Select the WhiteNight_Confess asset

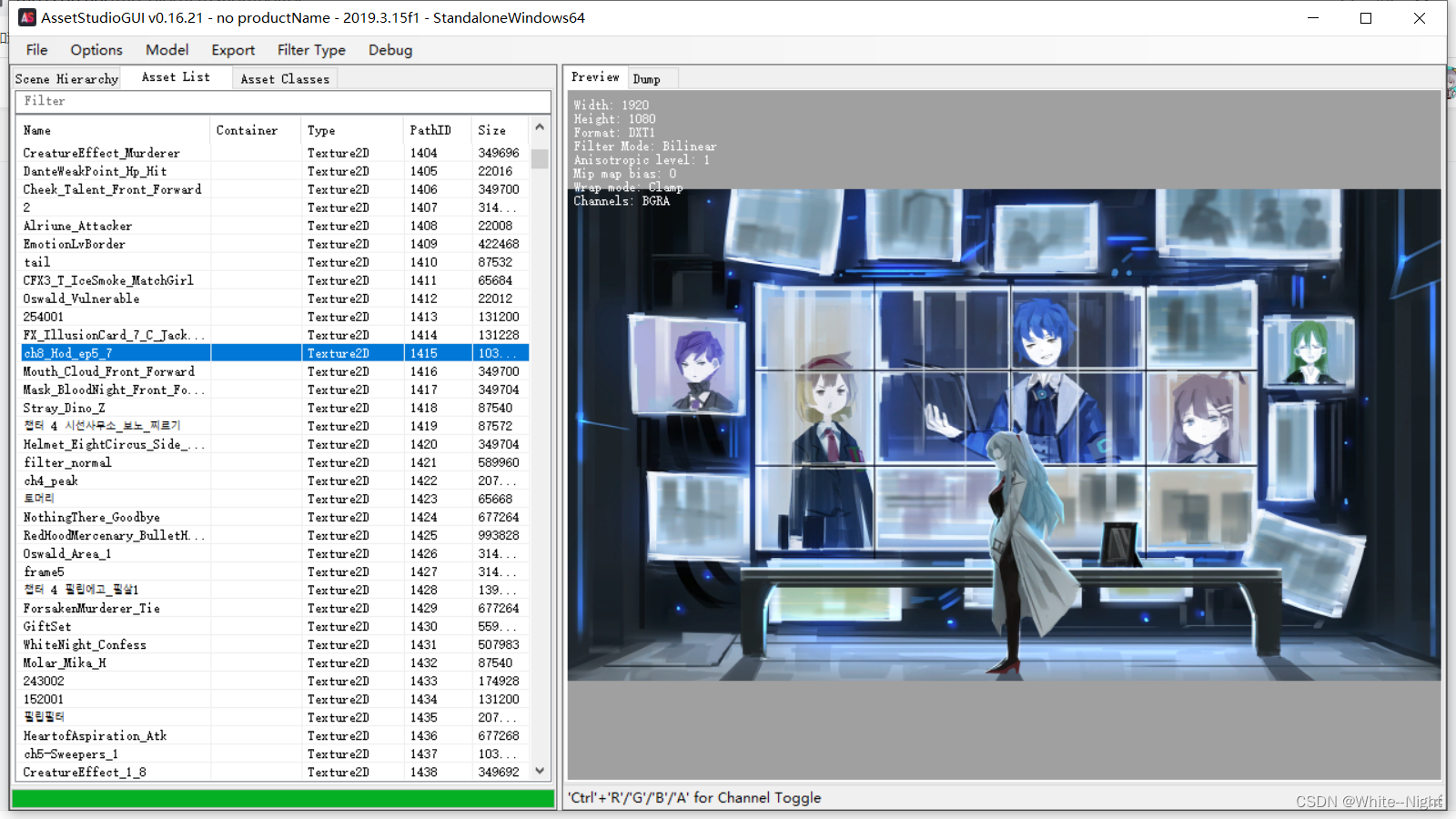275,644
